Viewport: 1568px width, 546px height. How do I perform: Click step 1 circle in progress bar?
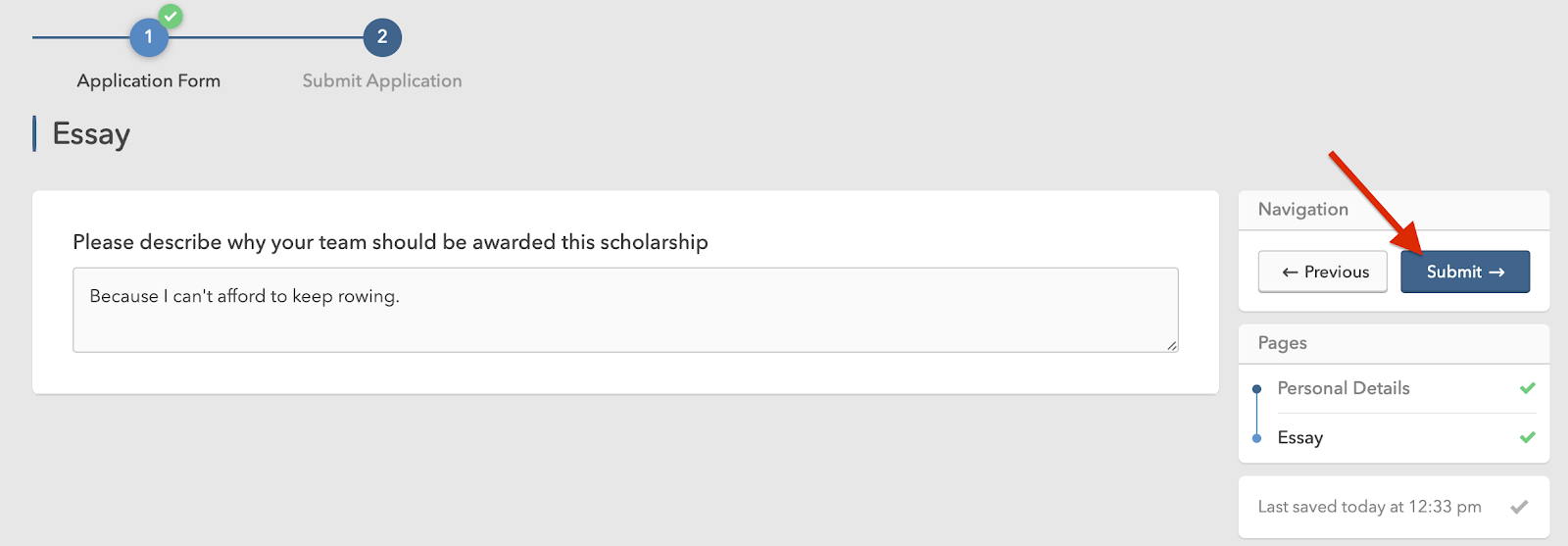coord(149,37)
